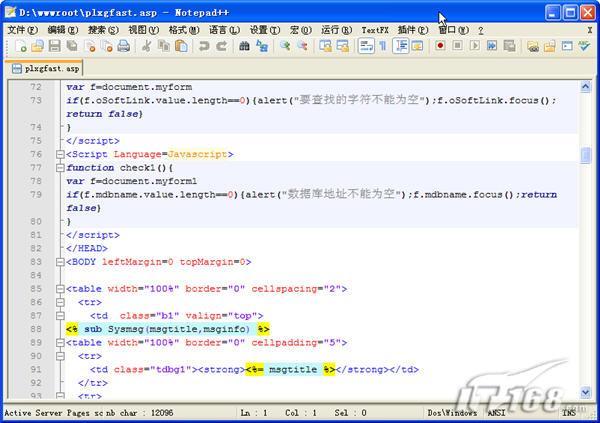Open the 编辑(E) menu
Viewport: 600px width, 423px height.
pyautogui.click(x=63, y=30)
